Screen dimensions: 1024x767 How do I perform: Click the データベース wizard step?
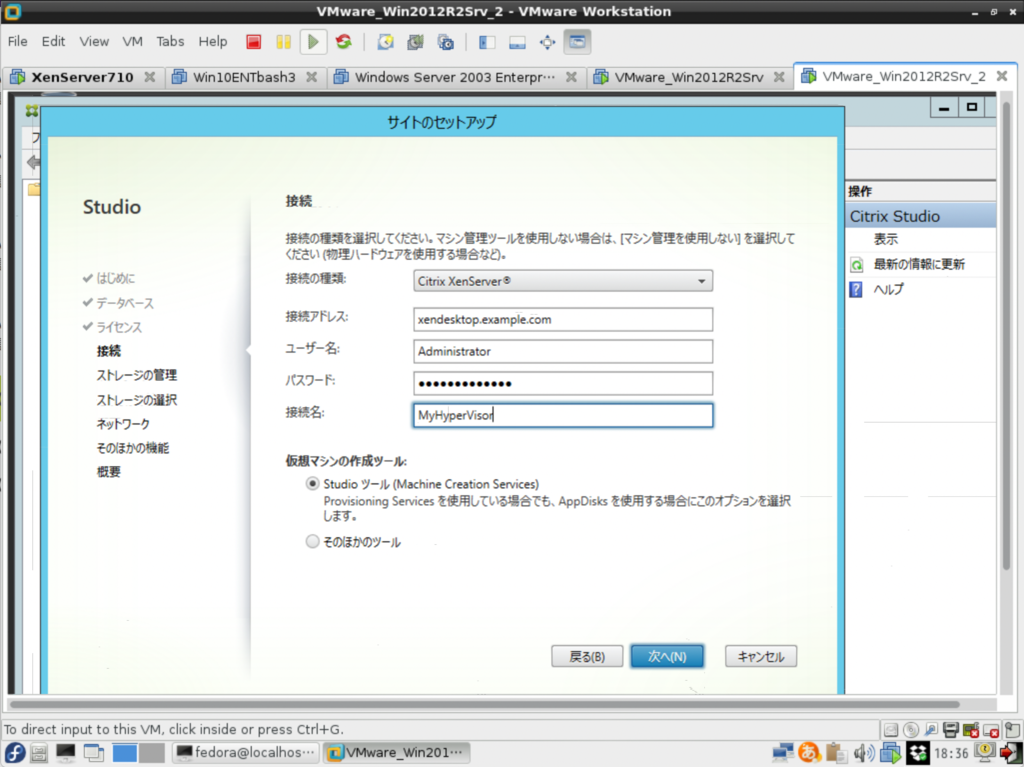(x=125, y=303)
